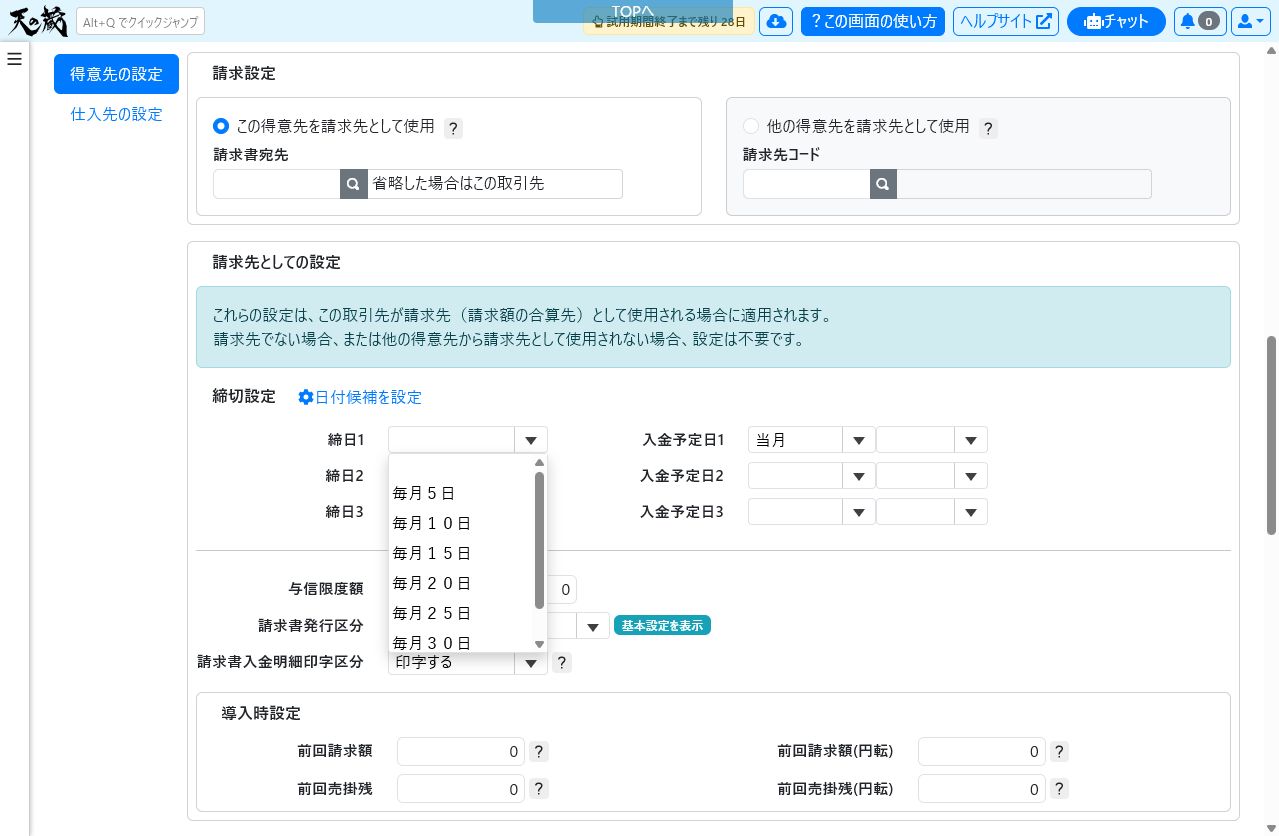Open この画面の使い方 help
The image size is (1279, 836).
tap(873, 21)
